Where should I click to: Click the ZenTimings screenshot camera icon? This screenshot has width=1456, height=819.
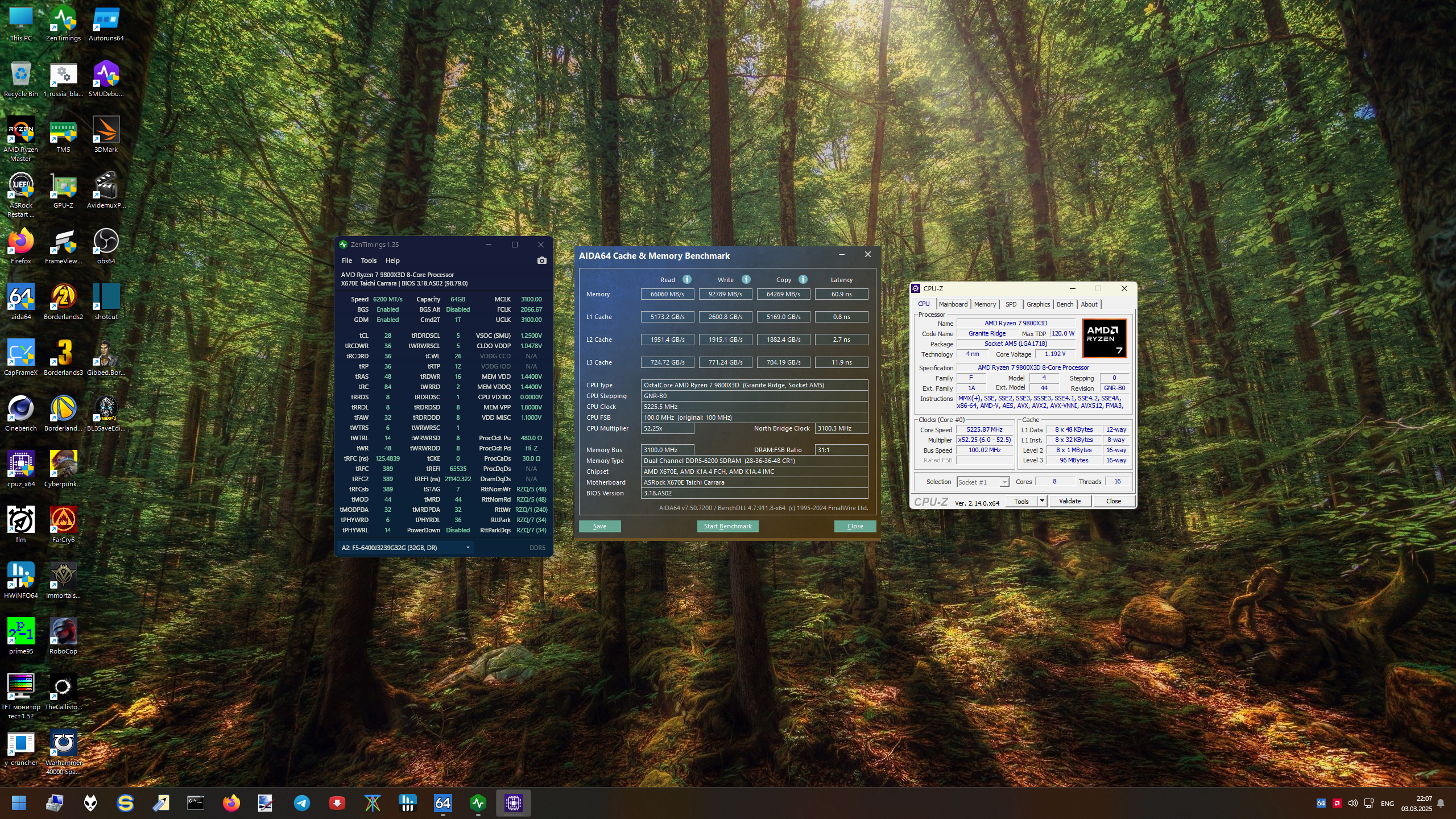click(x=541, y=260)
